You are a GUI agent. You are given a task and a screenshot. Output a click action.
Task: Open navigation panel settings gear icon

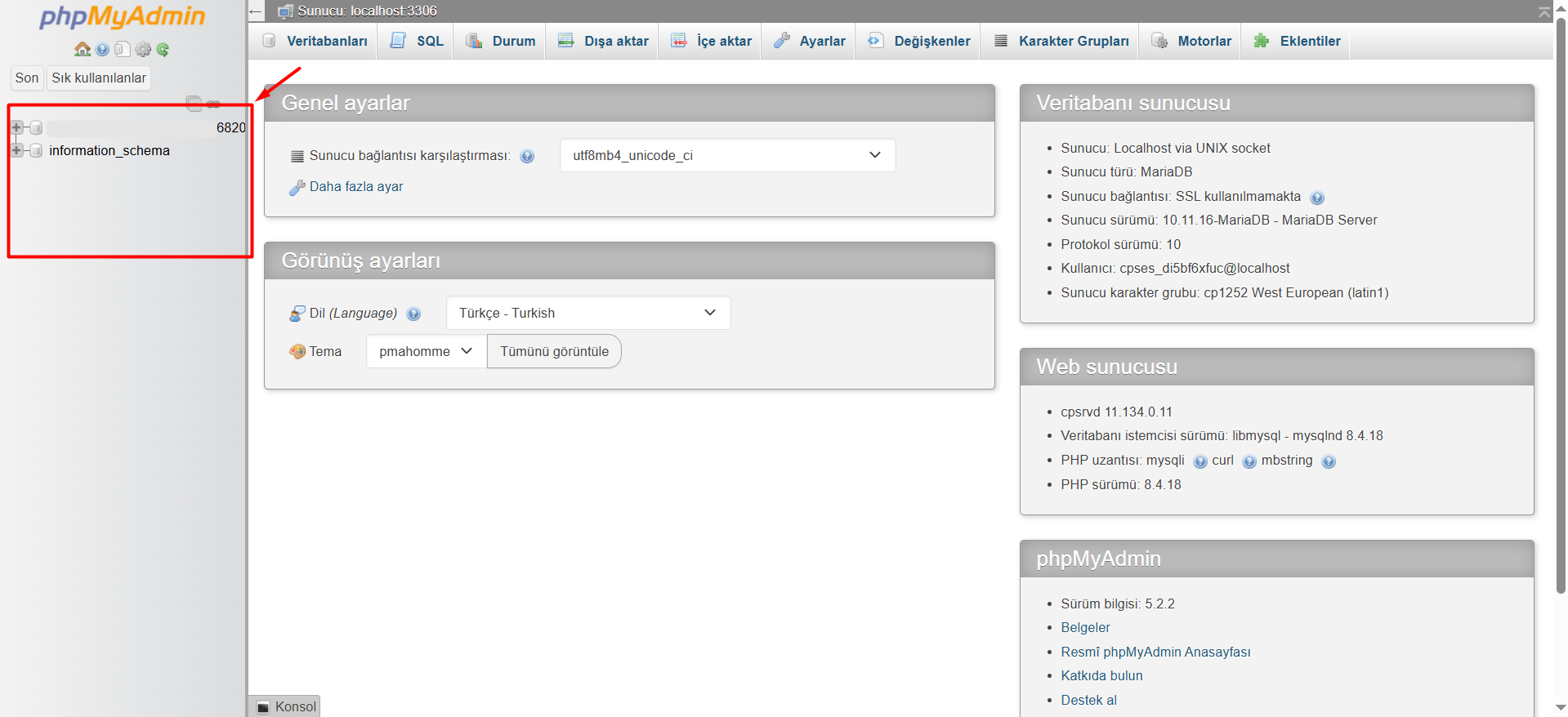pyautogui.click(x=143, y=50)
